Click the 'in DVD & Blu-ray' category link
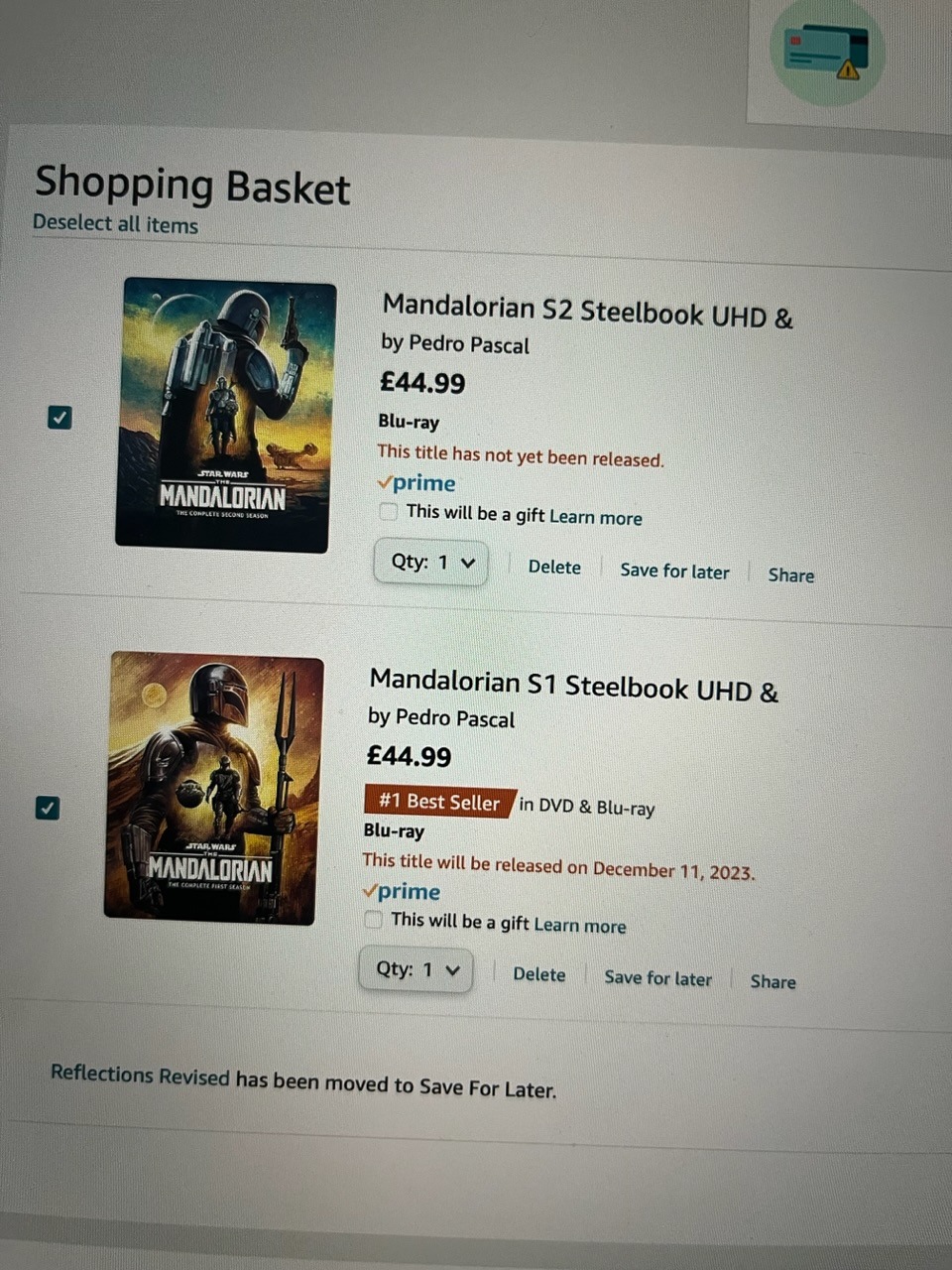This screenshot has width=952, height=1270. (x=587, y=807)
